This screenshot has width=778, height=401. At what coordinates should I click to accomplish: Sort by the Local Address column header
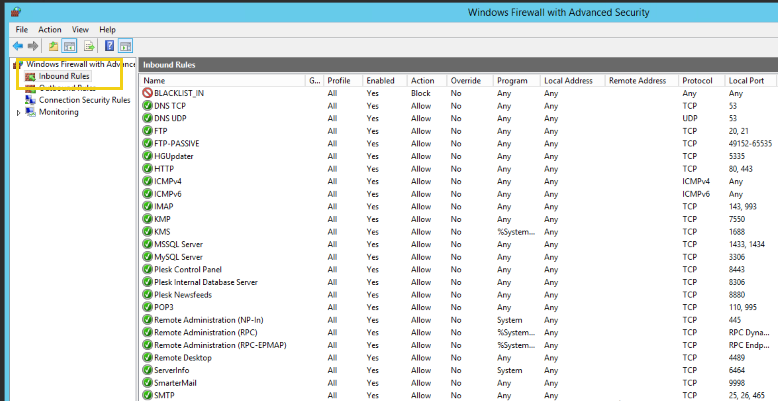tap(573, 80)
